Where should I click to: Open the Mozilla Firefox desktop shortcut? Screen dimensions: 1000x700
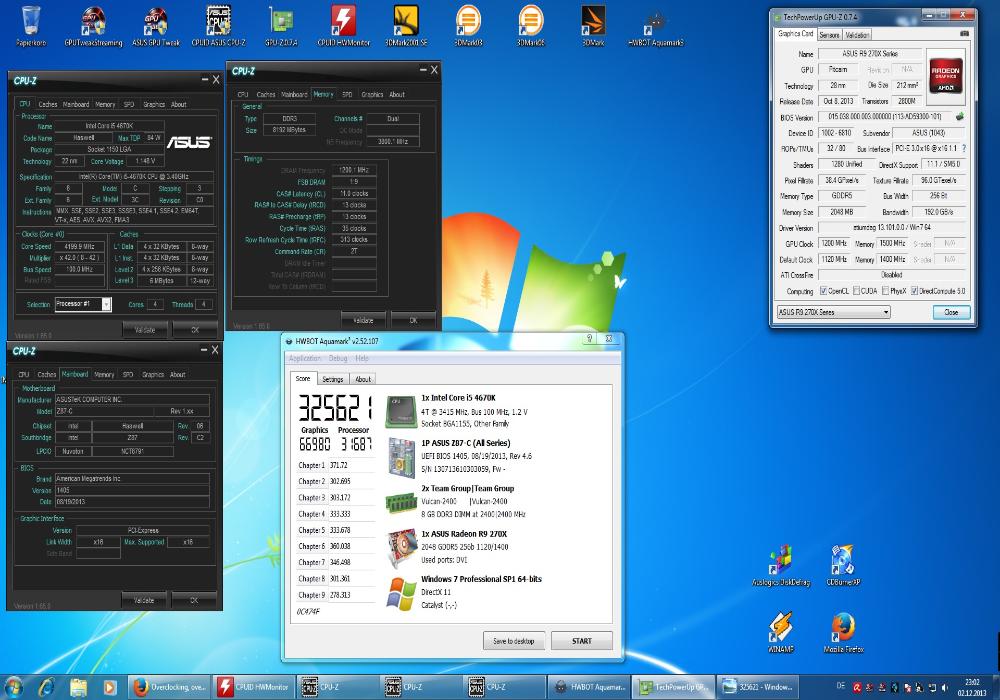click(843, 632)
